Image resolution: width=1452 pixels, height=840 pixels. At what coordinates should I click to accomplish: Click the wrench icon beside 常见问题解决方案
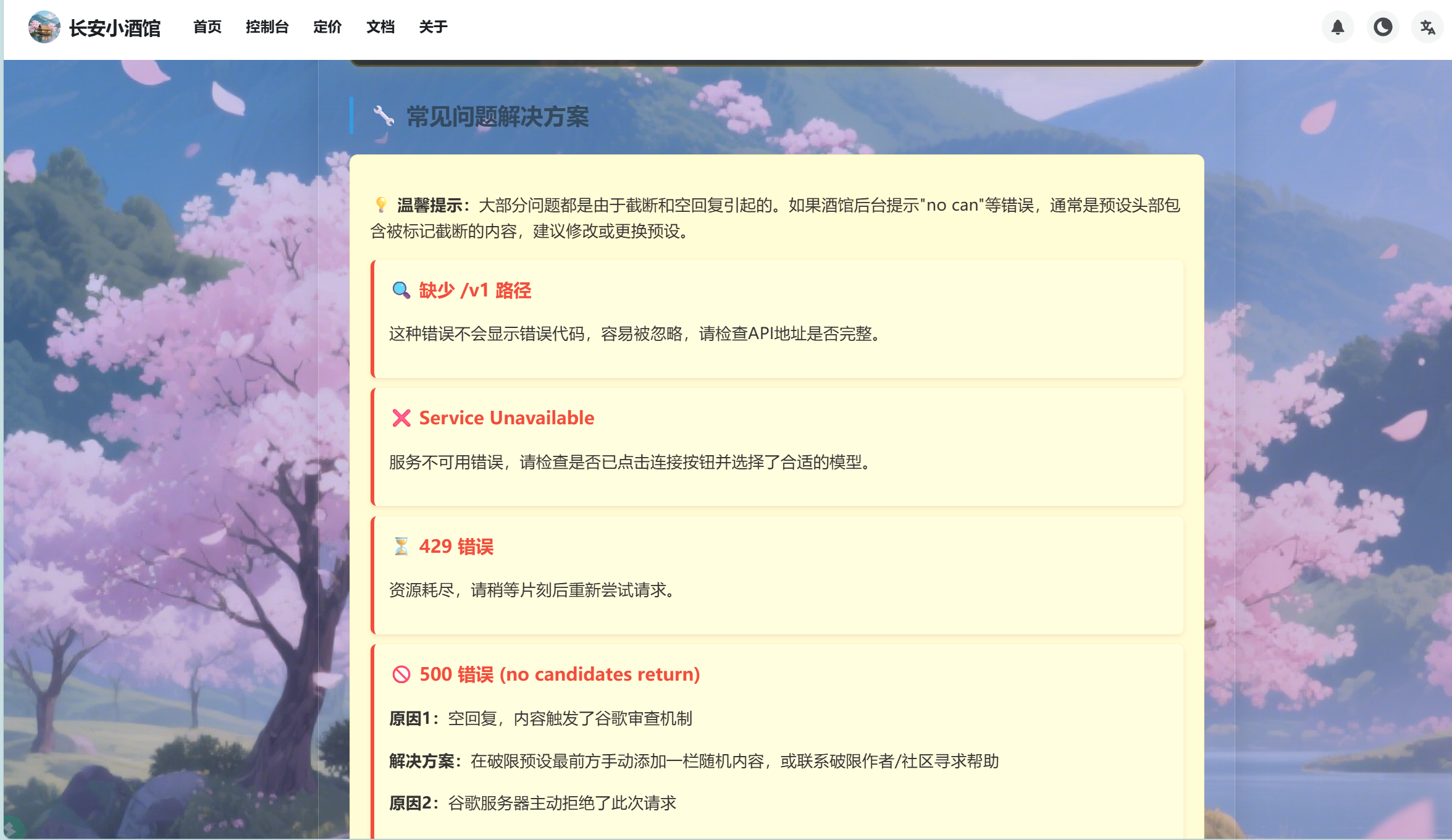(x=384, y=115)
